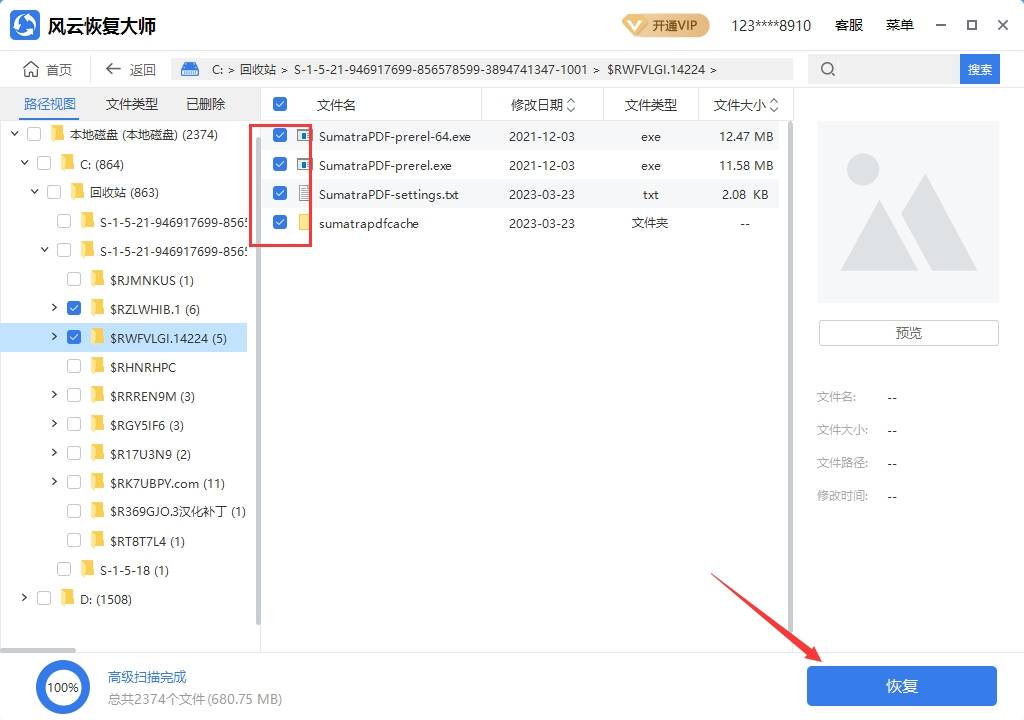1024x720 pixels.
Task: Click the 预览 preview button
Action: click(908, 333)
